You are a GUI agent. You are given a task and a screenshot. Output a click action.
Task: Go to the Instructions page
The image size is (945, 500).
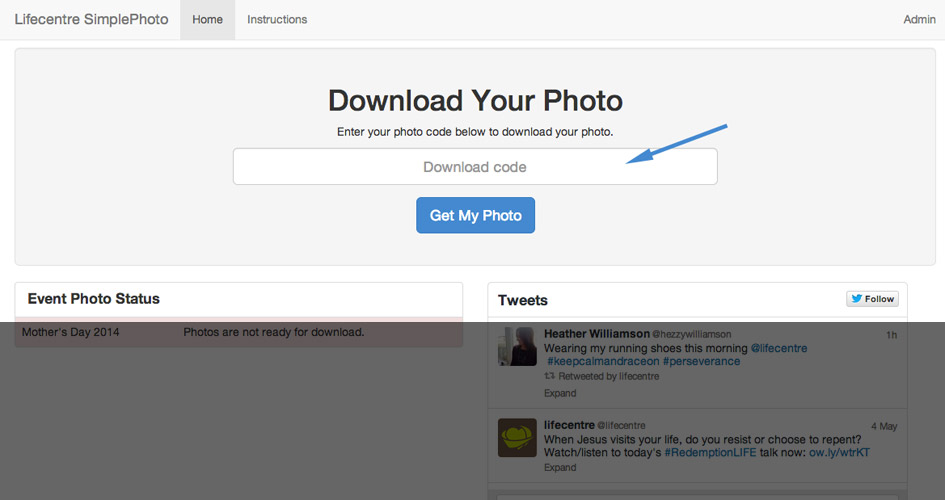click(x=277, y=20)
